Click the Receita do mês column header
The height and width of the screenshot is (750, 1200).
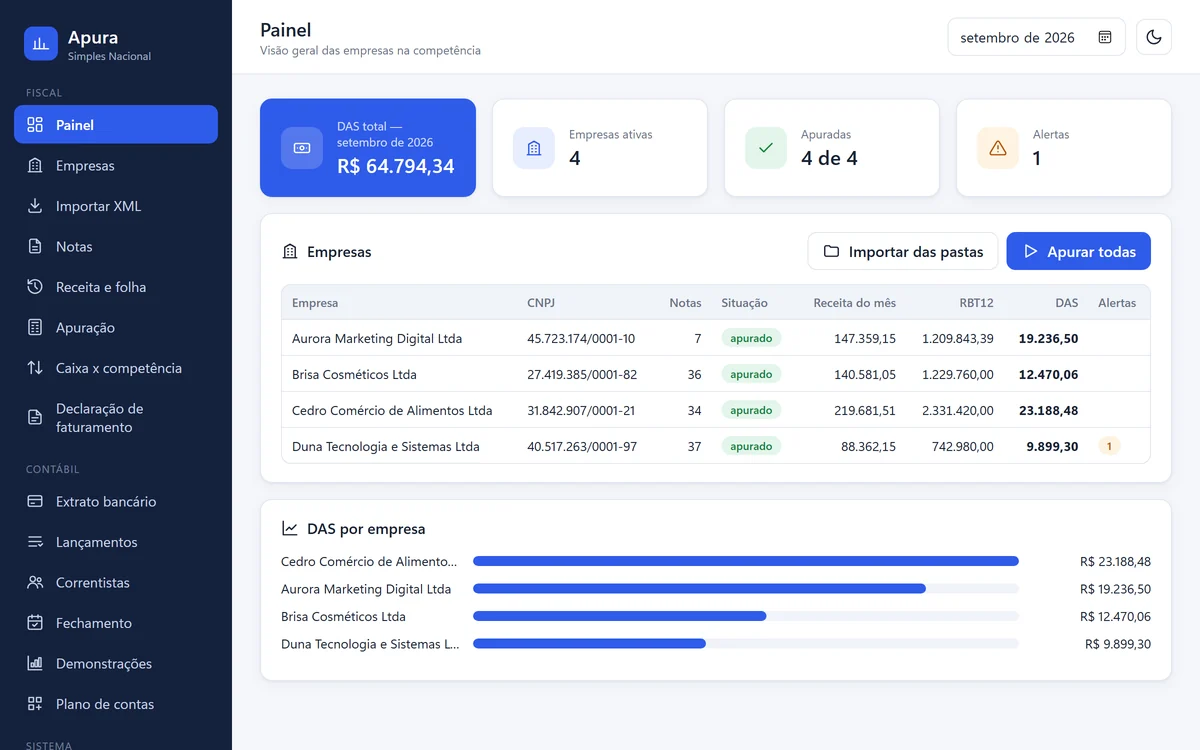click(x=854, y=303)
